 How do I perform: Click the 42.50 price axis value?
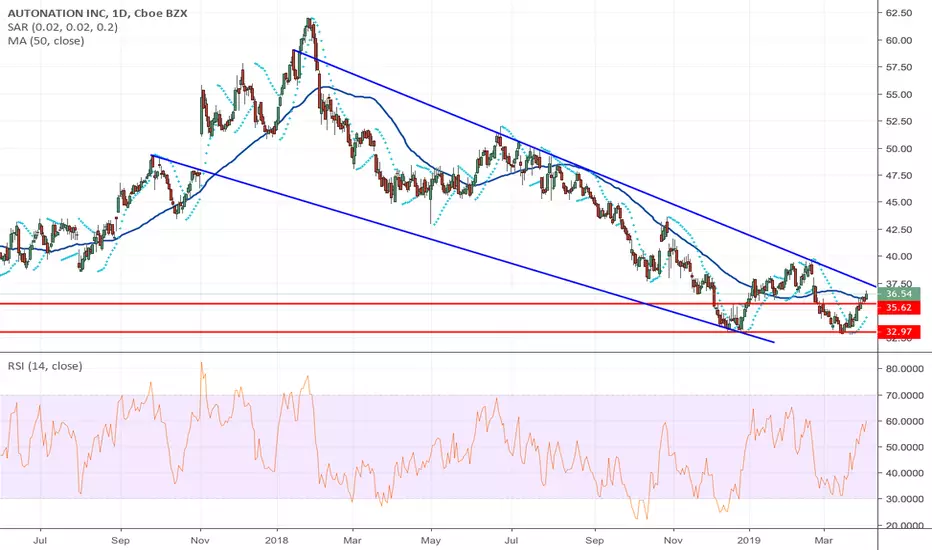(x=899, y=230)
